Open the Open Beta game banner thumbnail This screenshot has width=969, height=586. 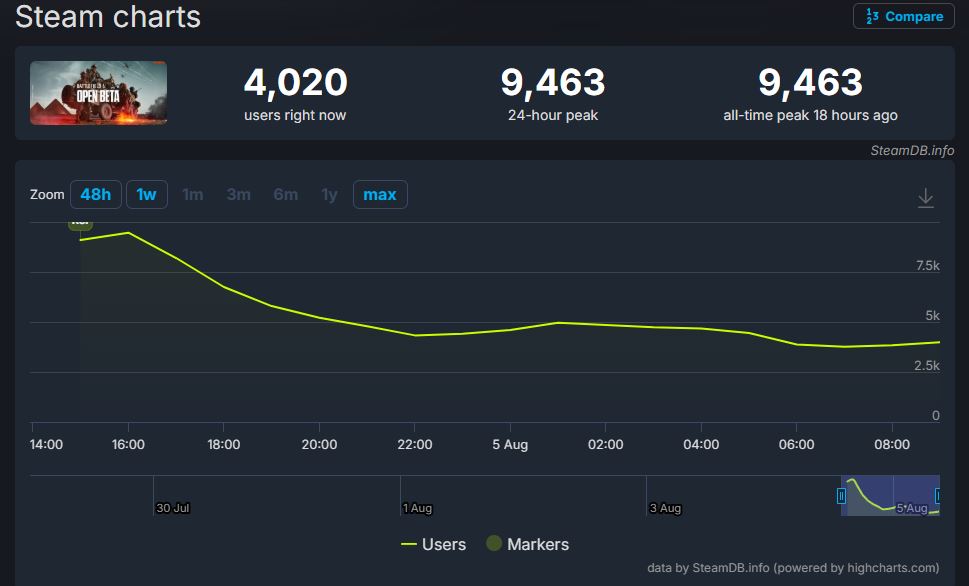(98, 93)
